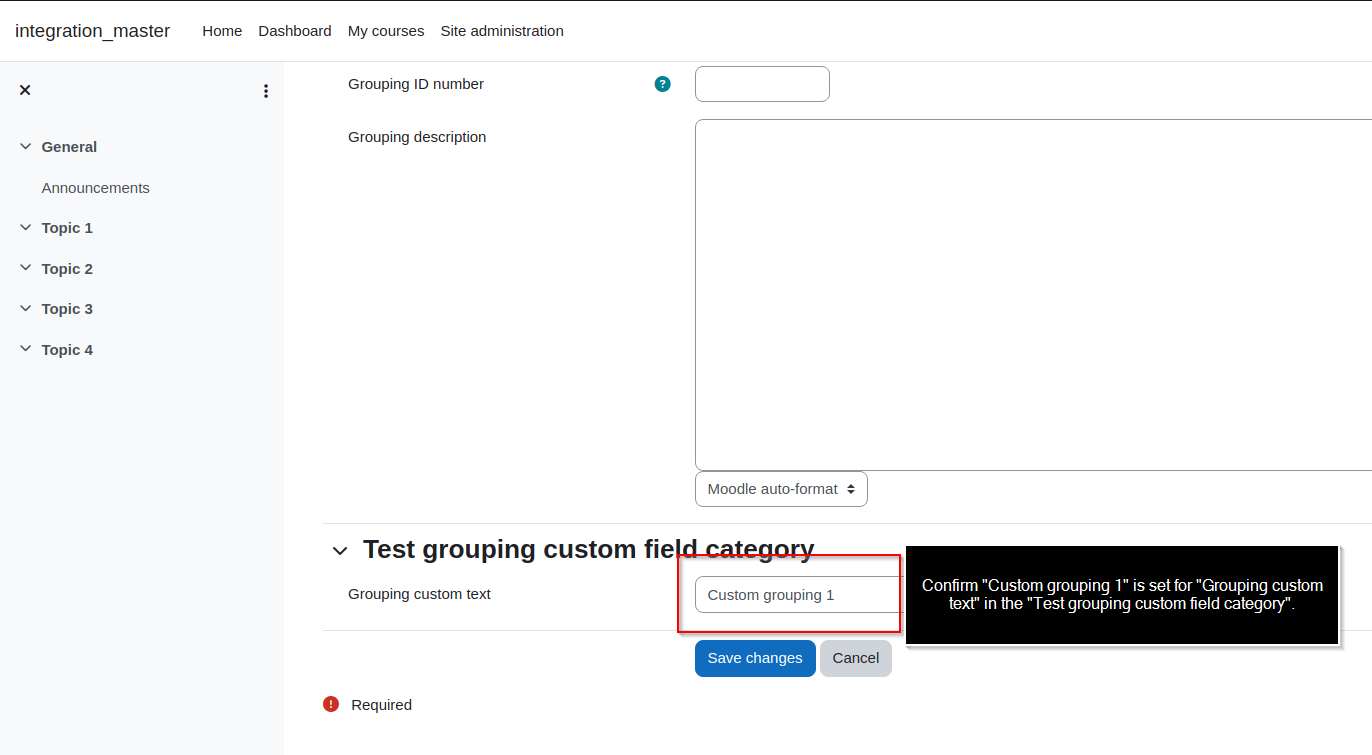Collapse Test grouping custom field category
This screenshot has height=755, width=1372.
pyautogui.click(x=340, y=551)
